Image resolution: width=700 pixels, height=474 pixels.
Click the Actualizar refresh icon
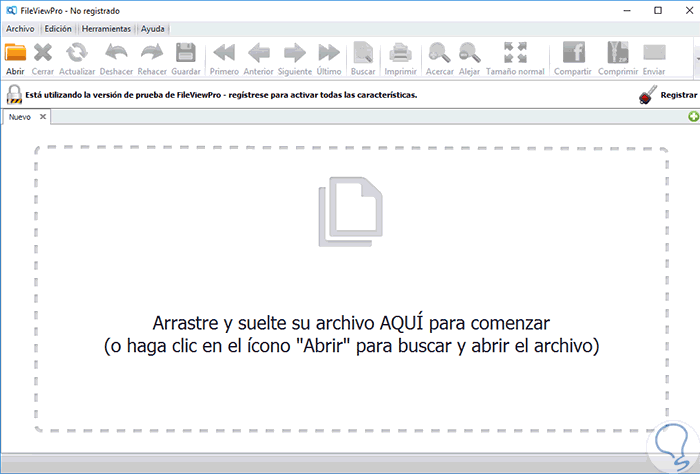pyautogui.click(x=77, y=53)
